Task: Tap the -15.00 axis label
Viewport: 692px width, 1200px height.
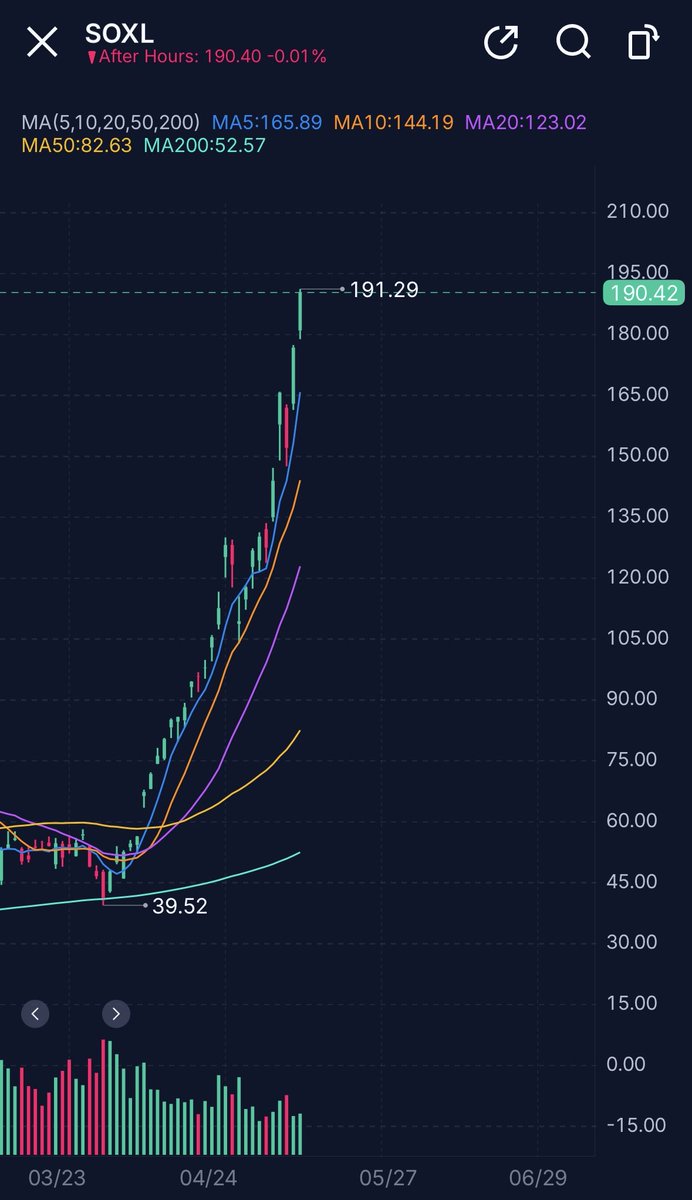Action: pyautogui.click(x=637, y=1126)
